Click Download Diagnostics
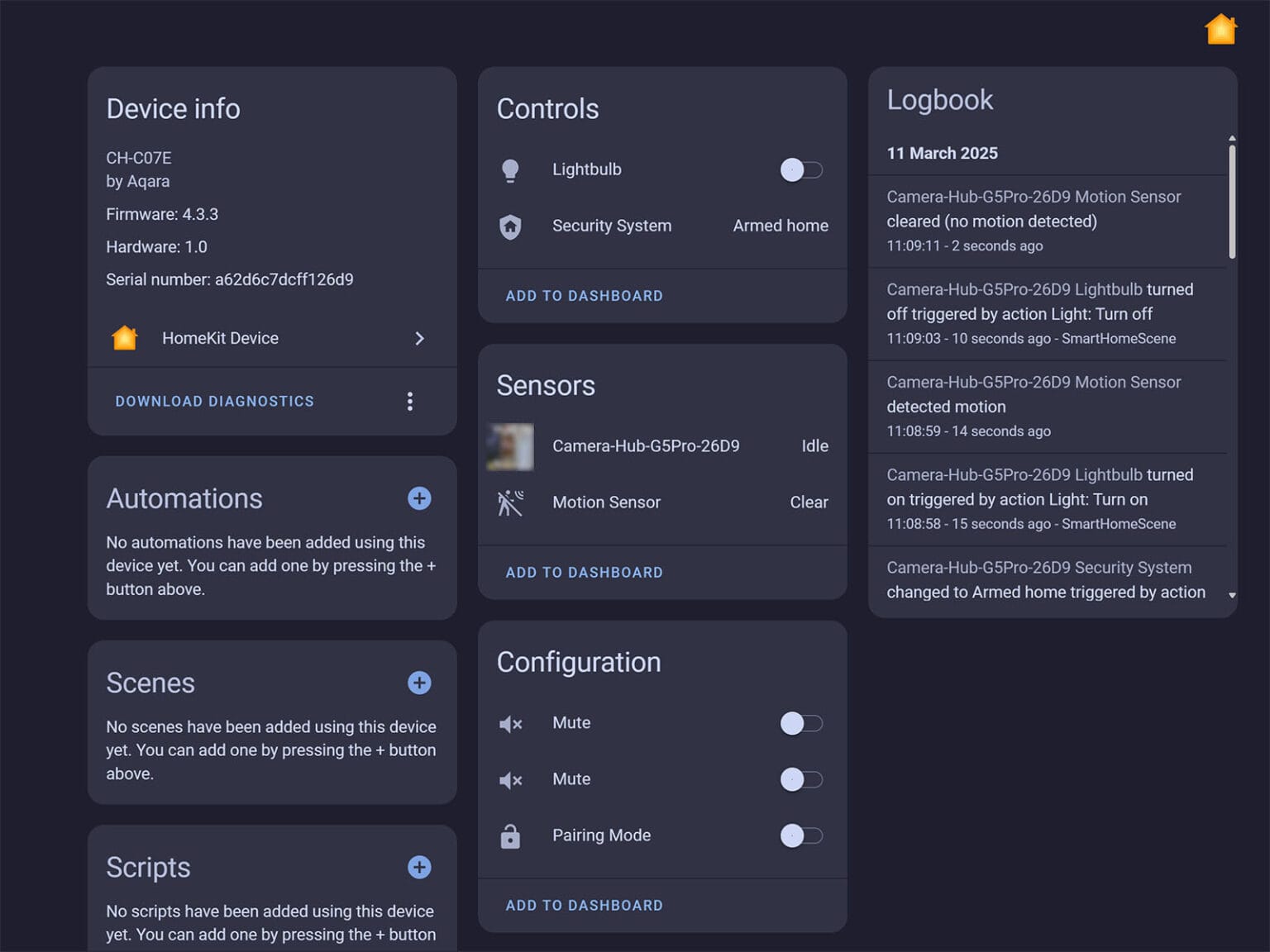Screen dimensions: 1270x952 [214, 402]
